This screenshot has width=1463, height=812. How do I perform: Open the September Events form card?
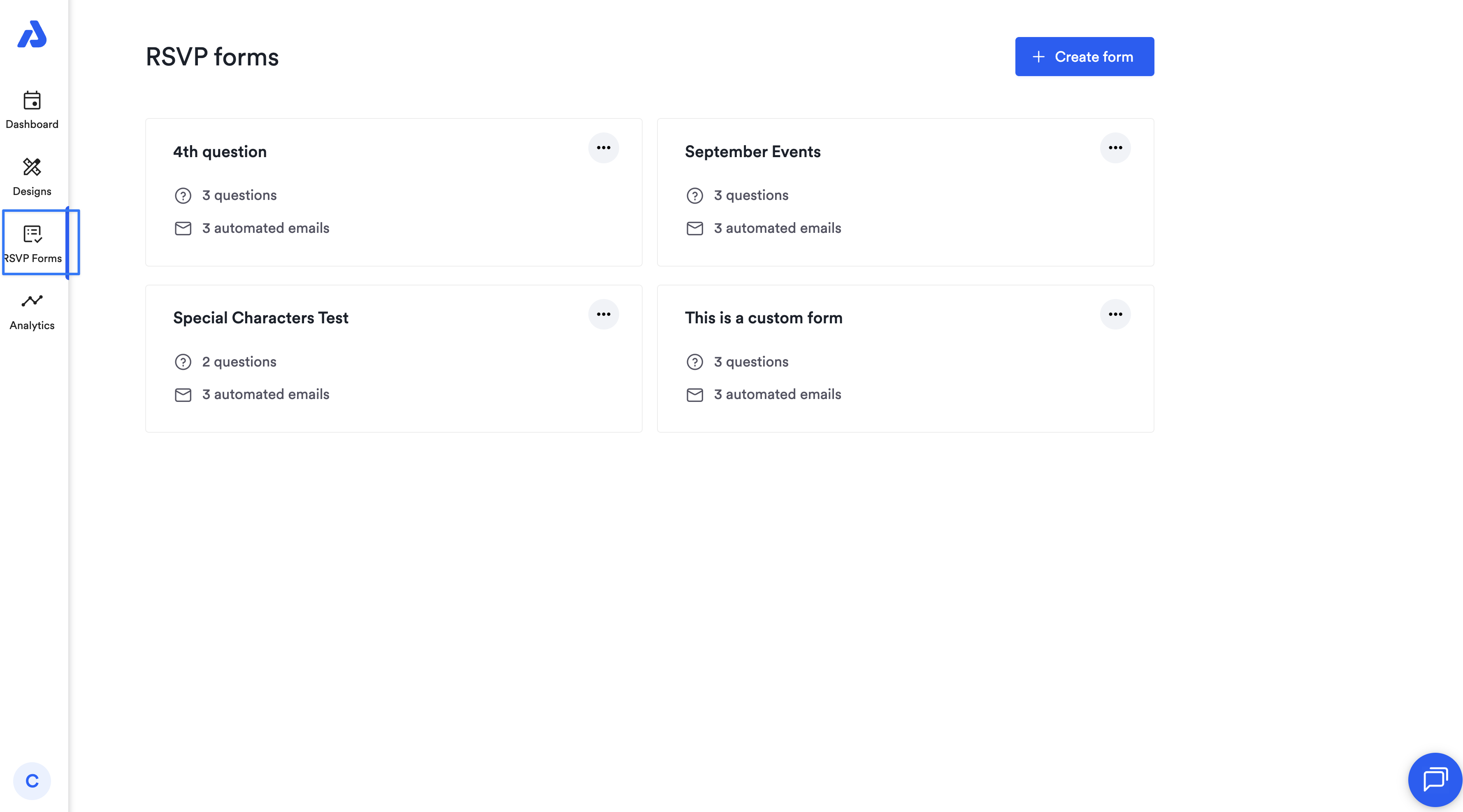pos(905,192)
